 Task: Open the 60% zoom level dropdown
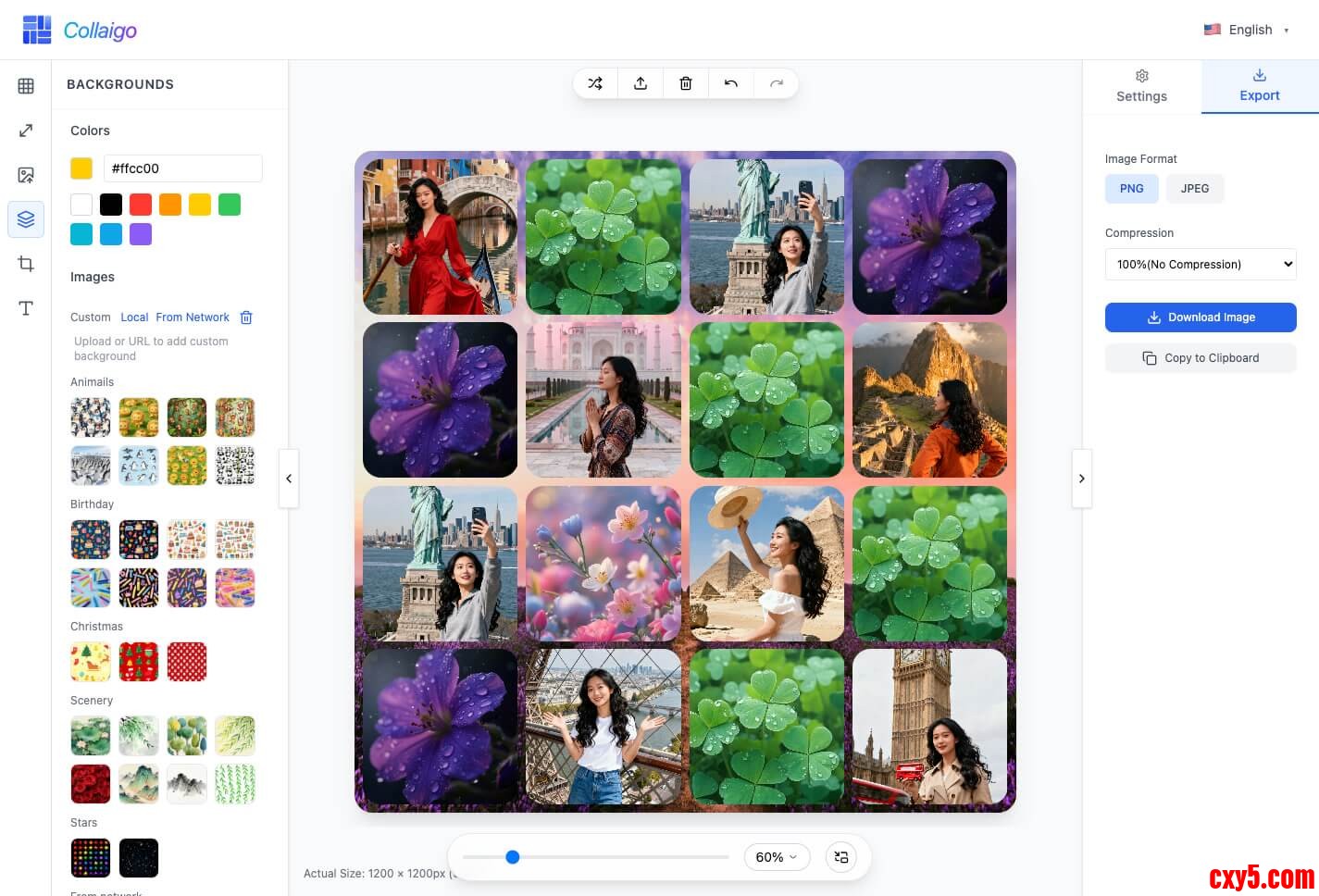pos(777,857)
